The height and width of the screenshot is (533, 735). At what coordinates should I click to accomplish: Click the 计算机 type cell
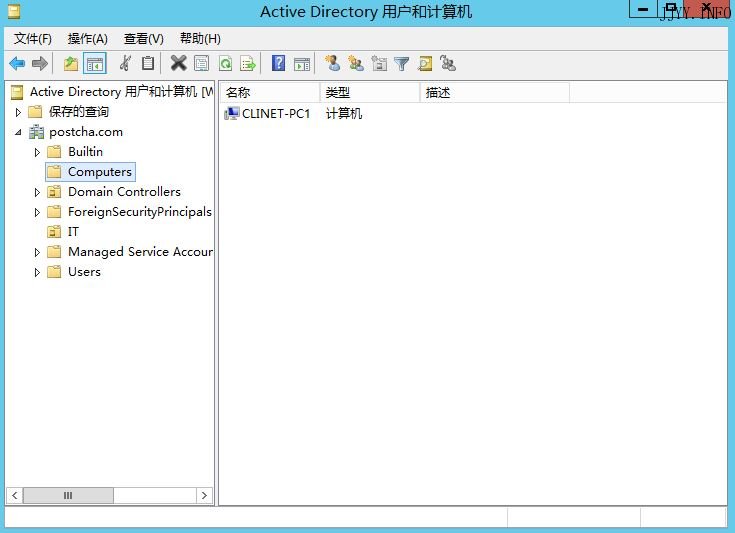[344, 114]
